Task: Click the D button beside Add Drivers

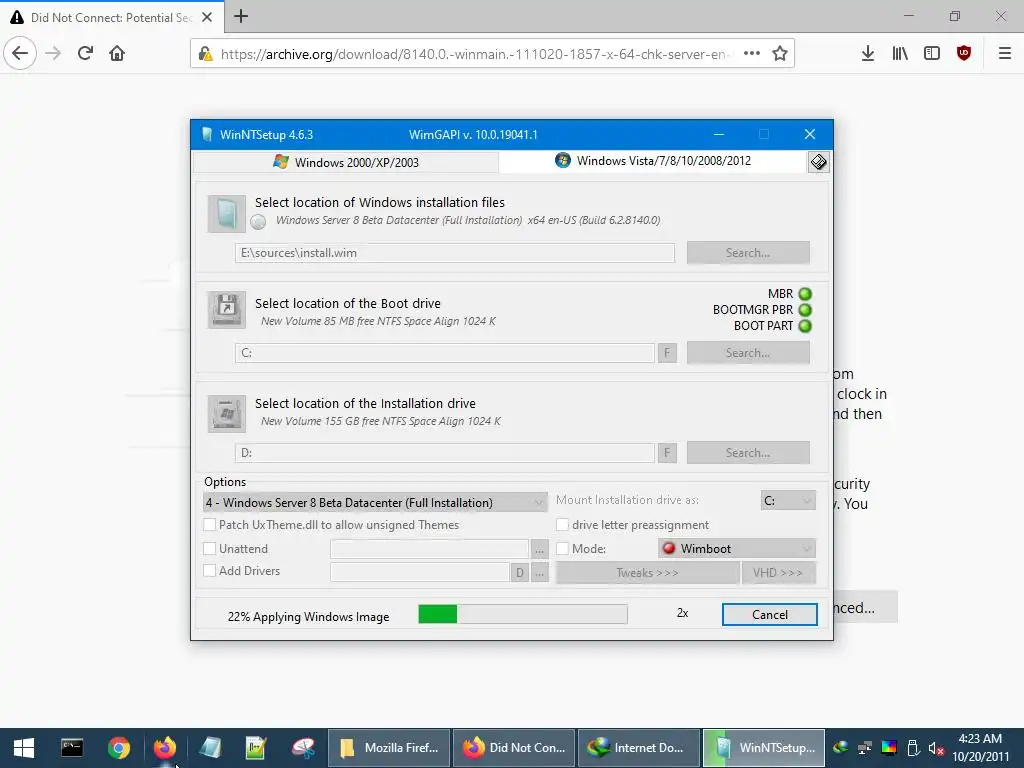Action: [x=519, y=573]
